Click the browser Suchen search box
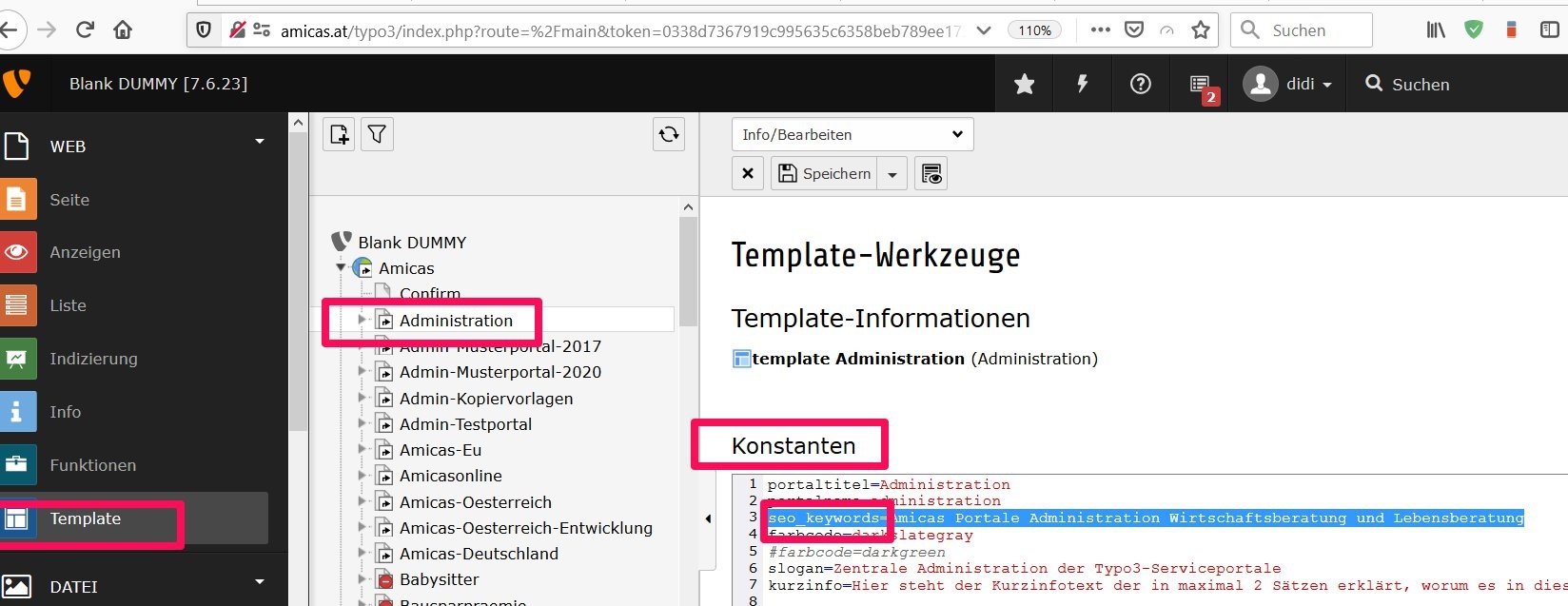1568x606 pixels. (x=1302, y=30)
